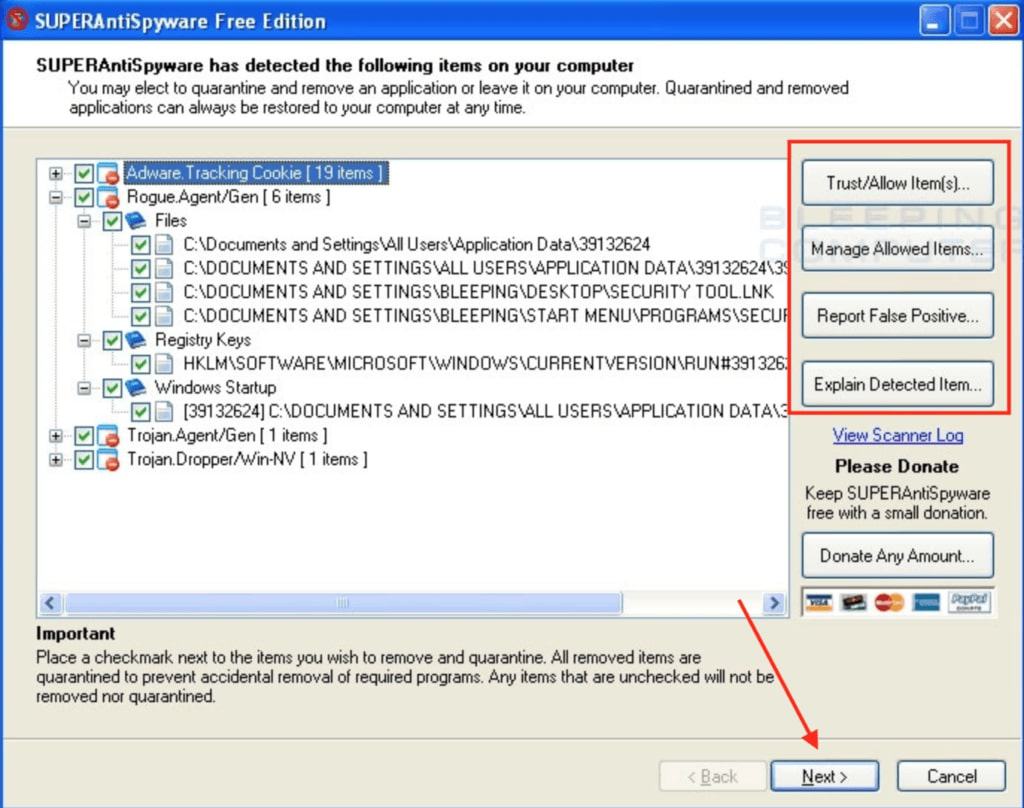Click file icon for HKLM\SOFTWARE registry entry
Image resolution: width=1024 pixels, height=808 pixels.
[x=164, y=364]
